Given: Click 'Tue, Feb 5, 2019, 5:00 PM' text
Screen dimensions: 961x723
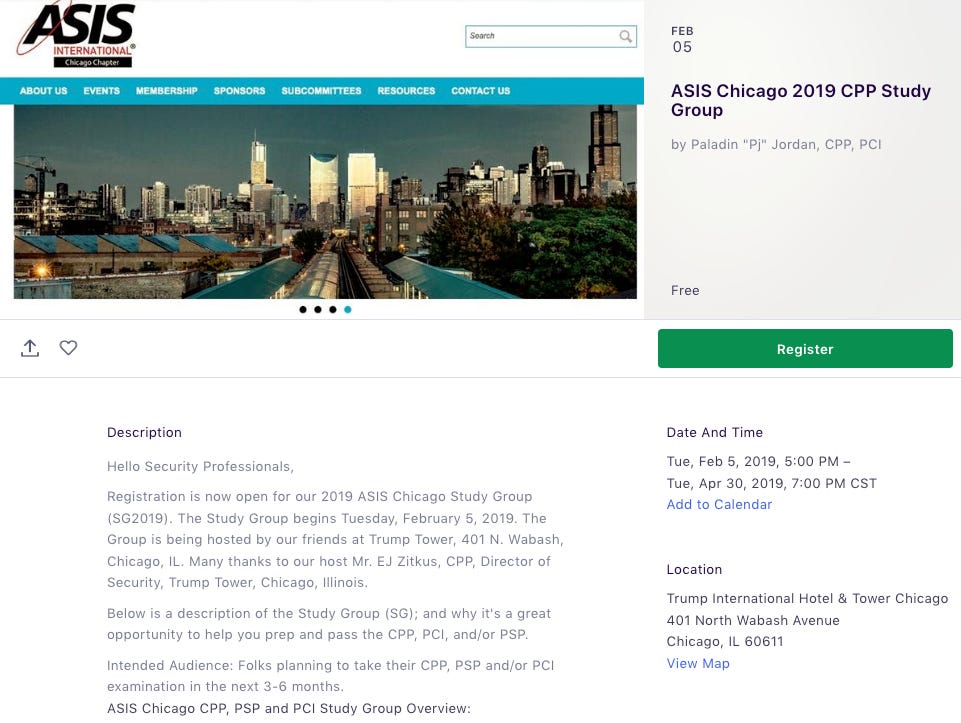Looking at the screenshot, I should (x=753, y=461).
